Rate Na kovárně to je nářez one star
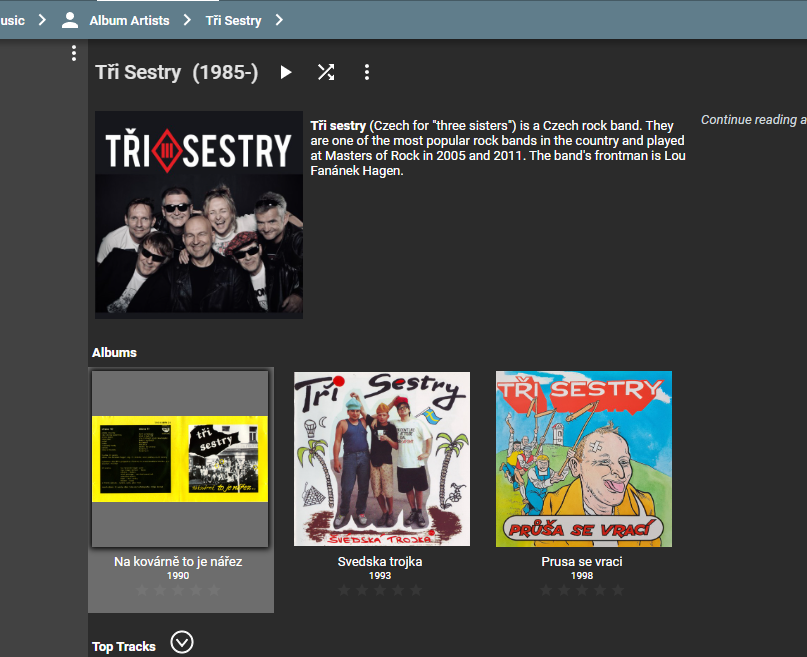The image size is (807, 657). [142, 591]
